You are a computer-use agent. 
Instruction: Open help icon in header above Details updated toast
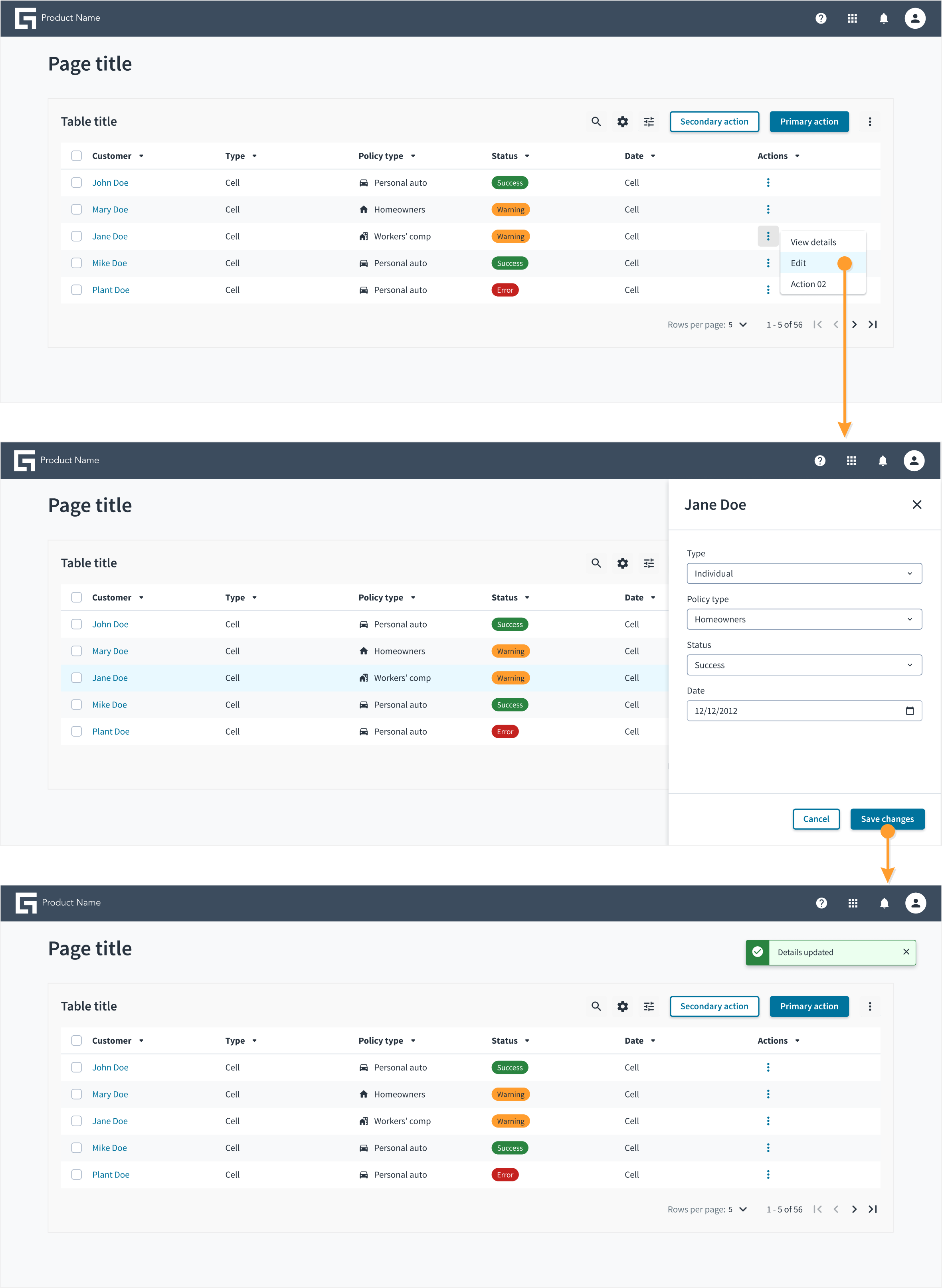(x=821, y=903)
